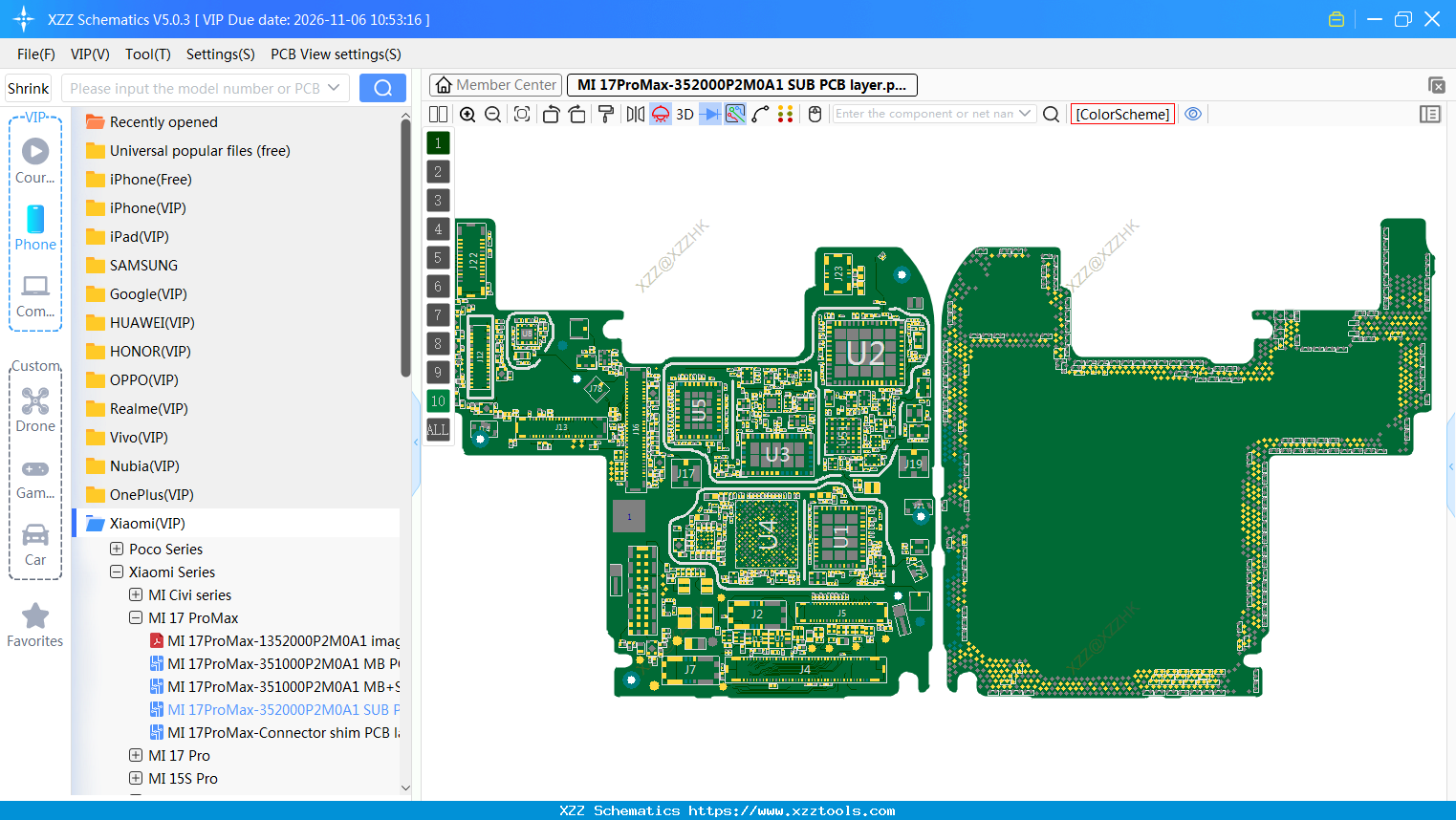Click the mirror flip board icon

tap(635, 114)
